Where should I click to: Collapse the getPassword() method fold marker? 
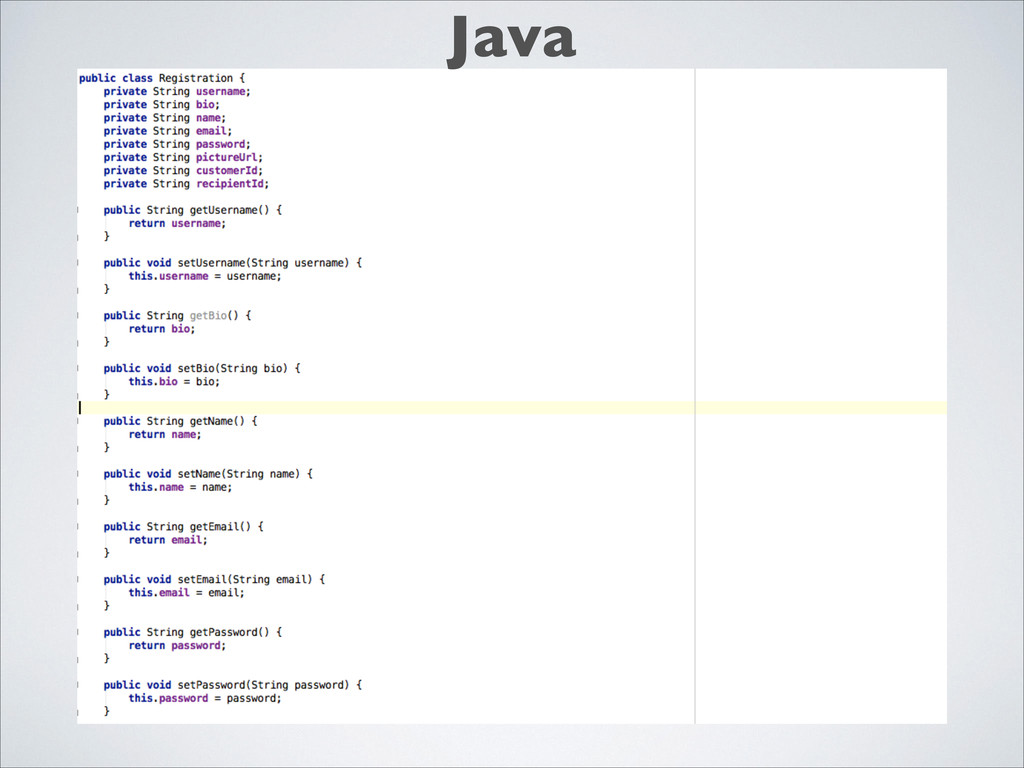(x=80, y=632)
